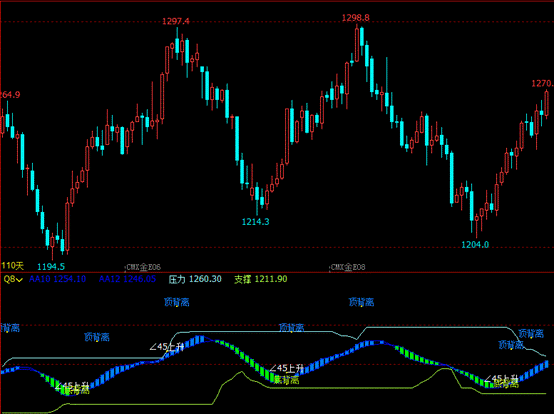Click the leftmost 底背离 signal in indicator
554x414 pixels.
point(77,390)
